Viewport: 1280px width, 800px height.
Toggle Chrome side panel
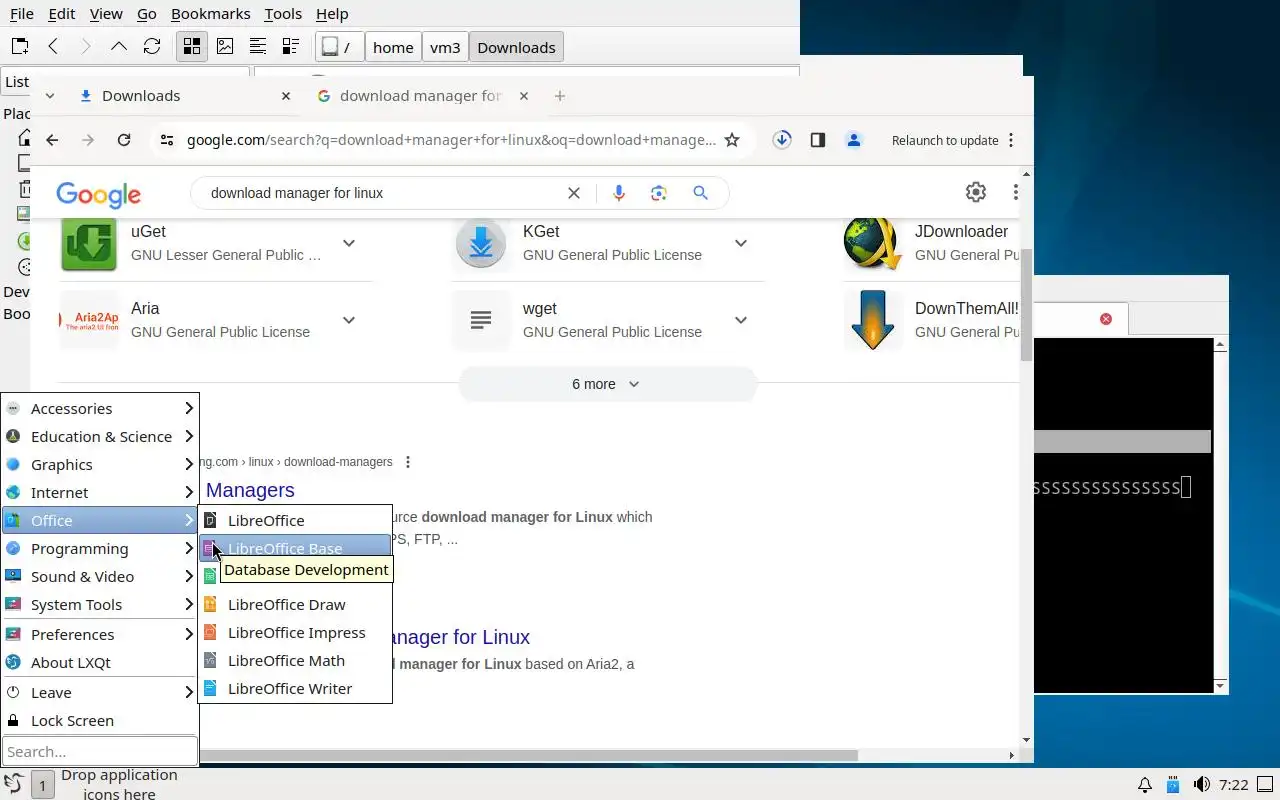pos(818,140)
